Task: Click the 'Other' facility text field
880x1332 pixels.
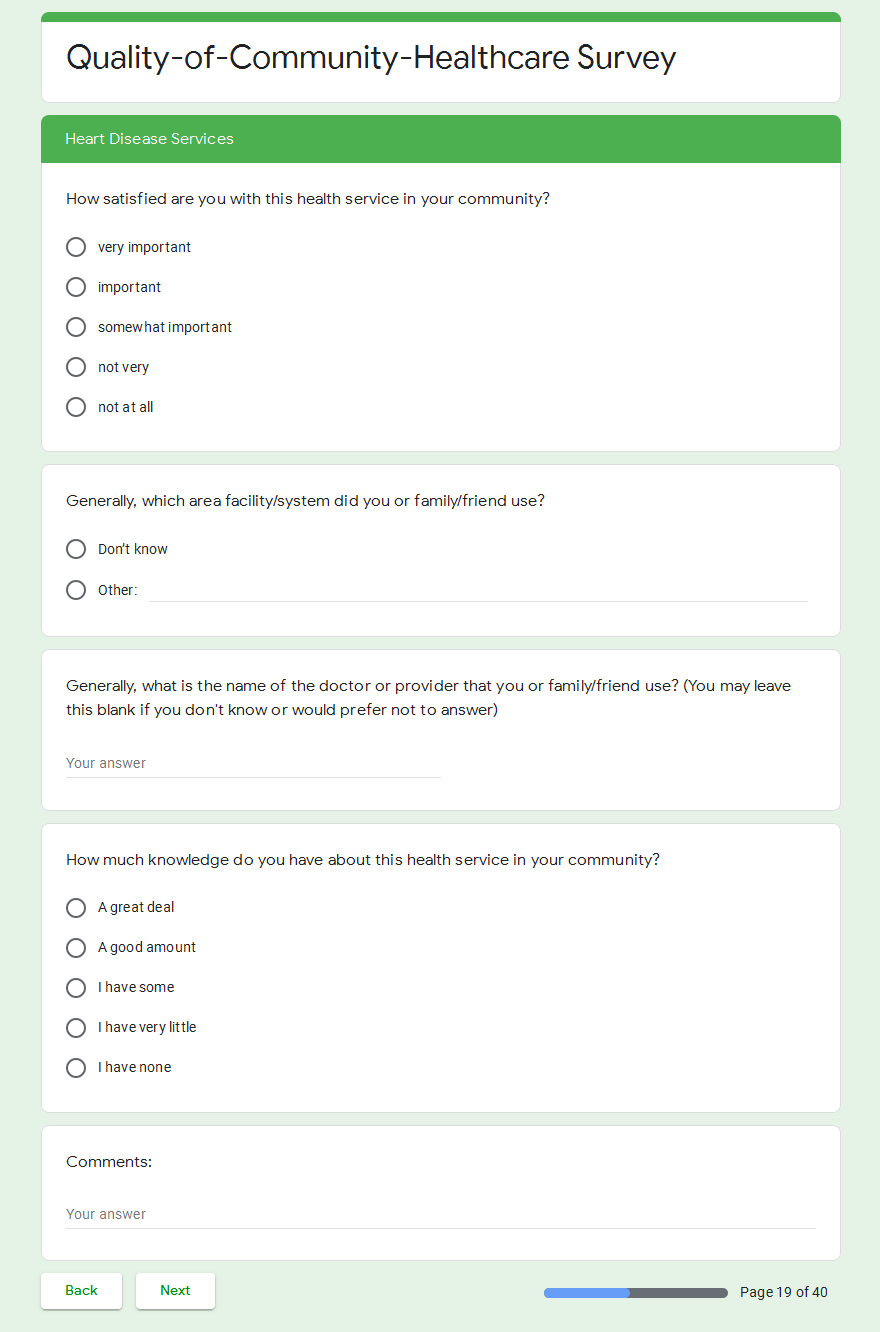Action: [x=478, y=590]
